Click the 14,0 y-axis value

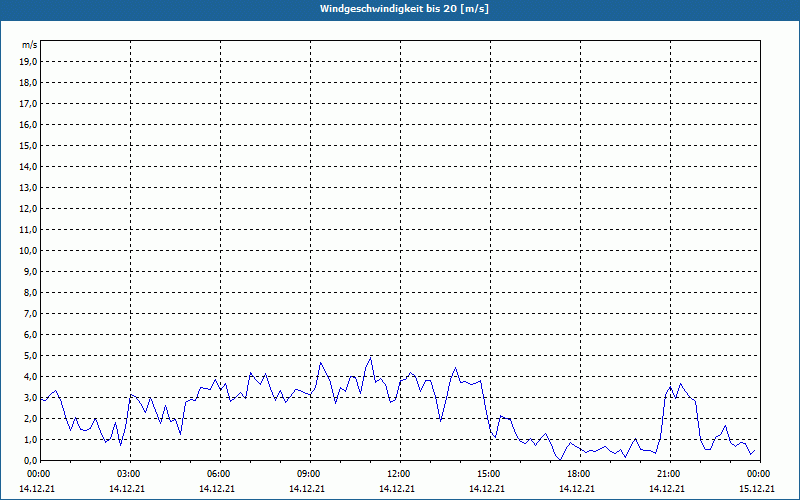[28, 166]
